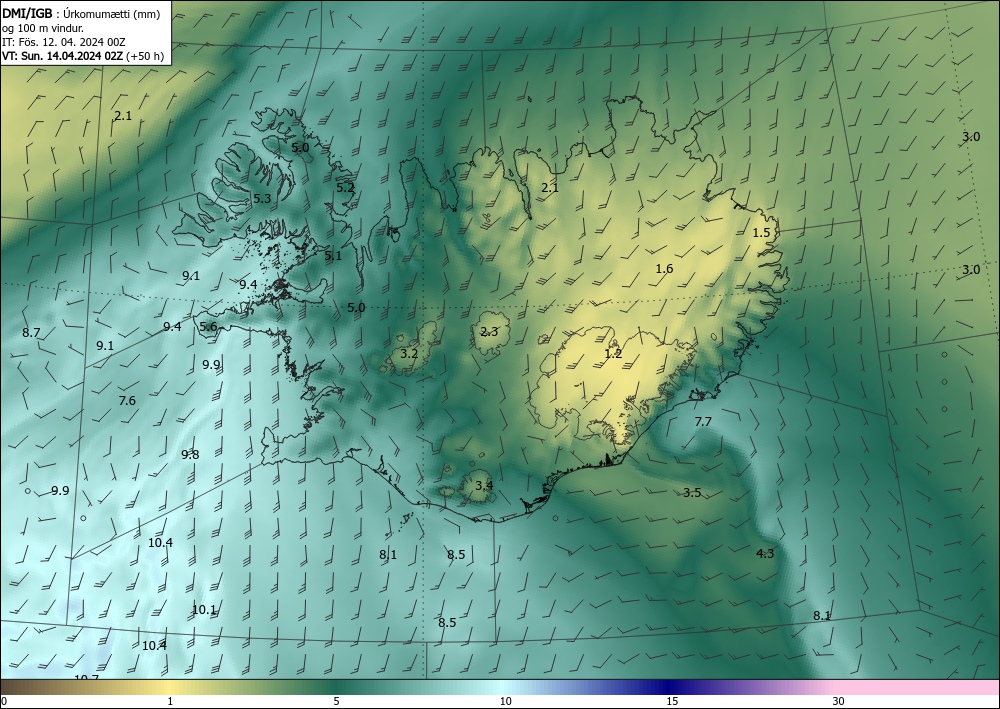The image size is (1000, 709).
Task: Click the '(+50 h)' forecast offset label
Action: tap(145, 56)
